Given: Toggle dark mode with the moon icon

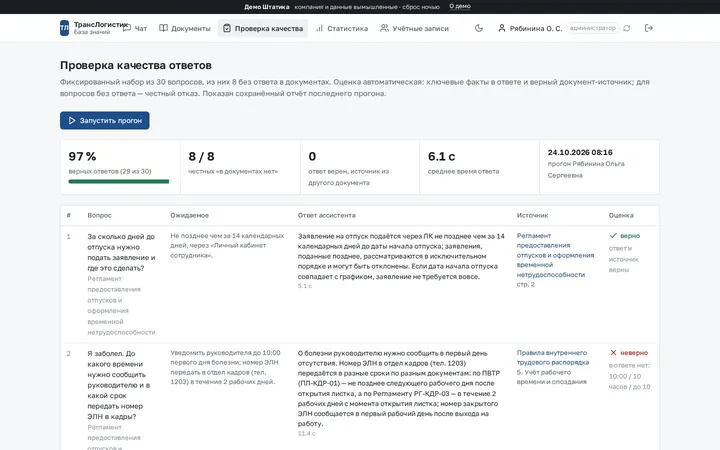Looking at the screenshot, I should 479,28.
